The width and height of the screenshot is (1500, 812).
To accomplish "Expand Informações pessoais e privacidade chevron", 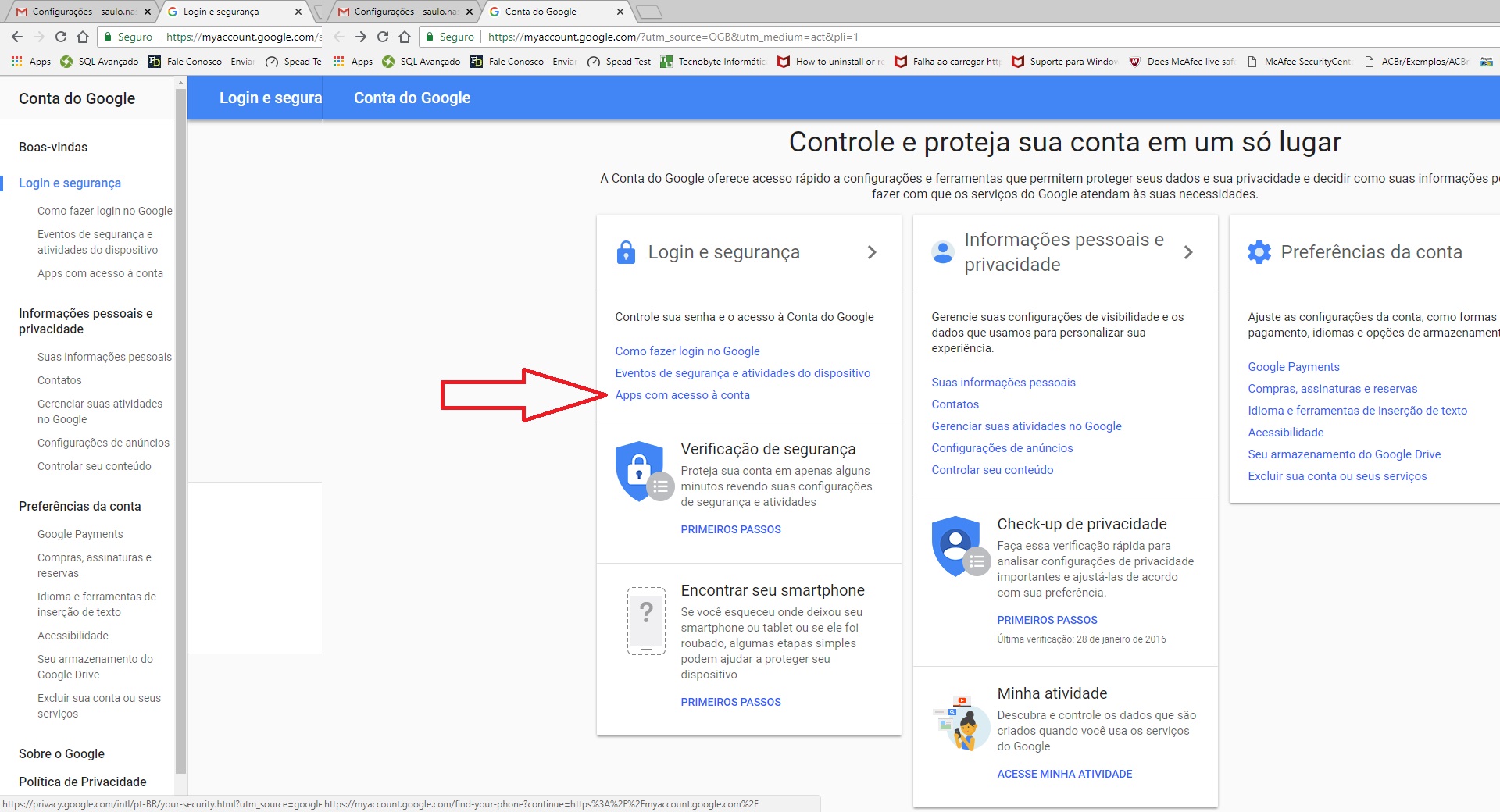I will 1188,252.
